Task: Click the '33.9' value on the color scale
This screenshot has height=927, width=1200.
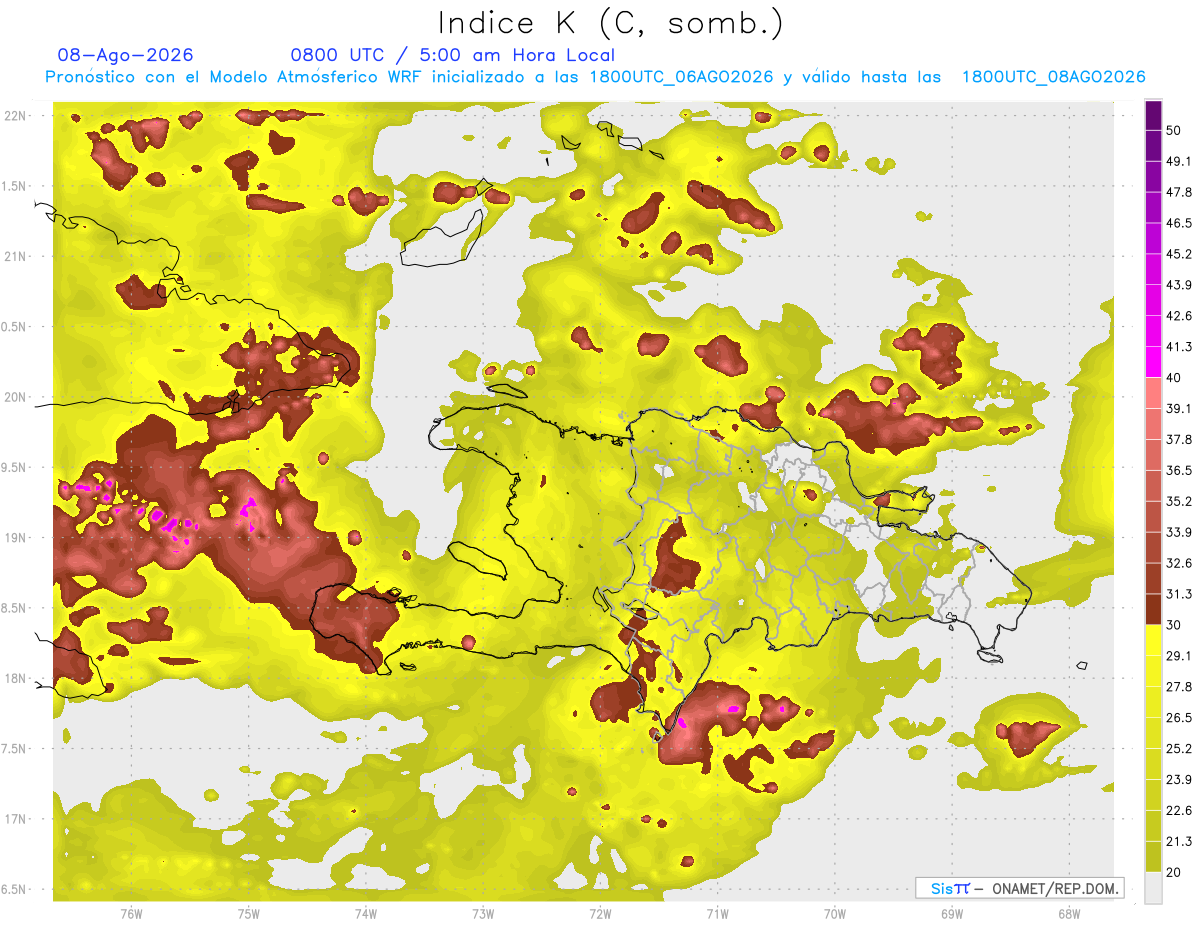Action: (1180, 532)
